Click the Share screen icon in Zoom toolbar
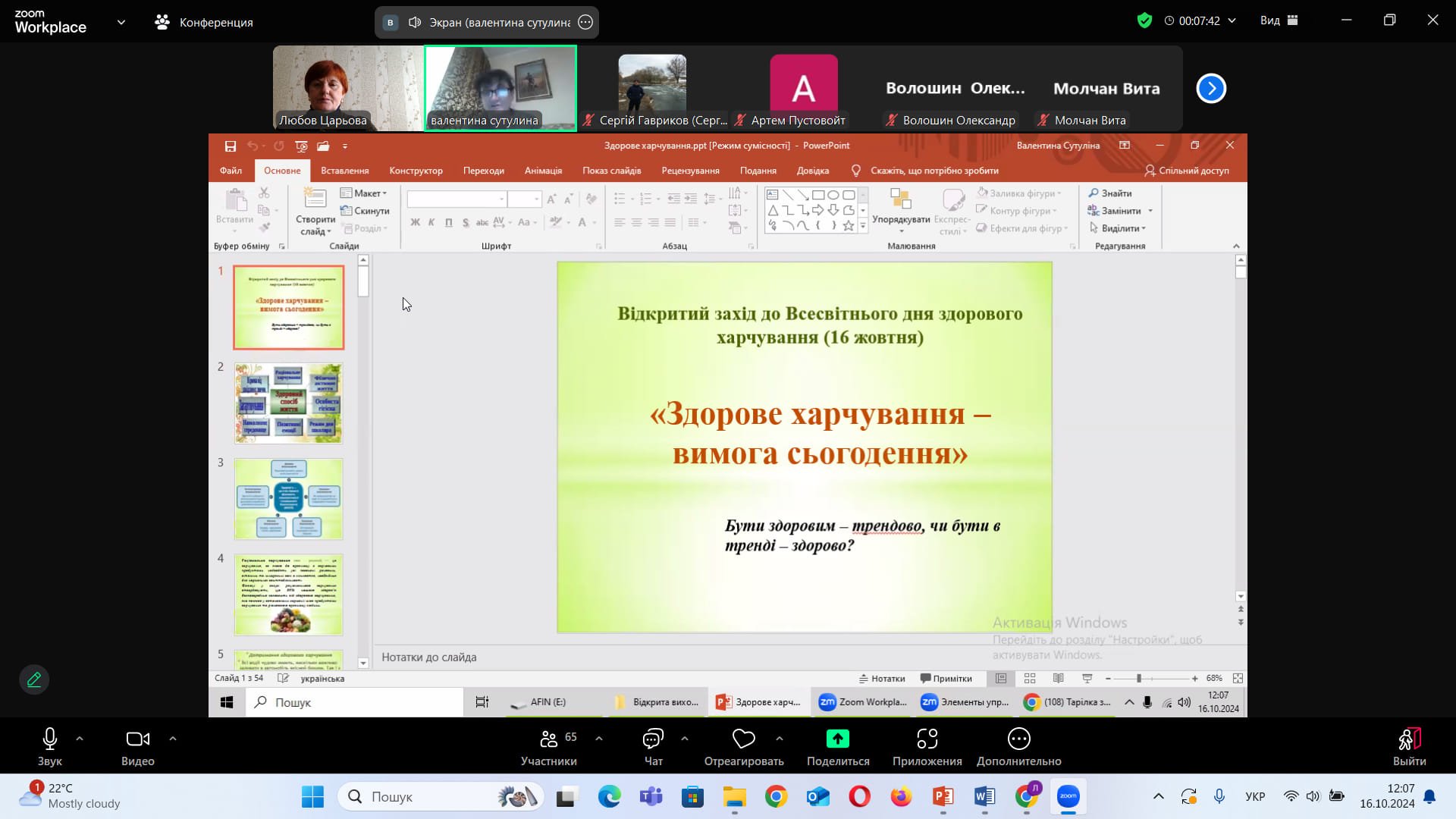Screen dimensions: 1456x819 837,739
